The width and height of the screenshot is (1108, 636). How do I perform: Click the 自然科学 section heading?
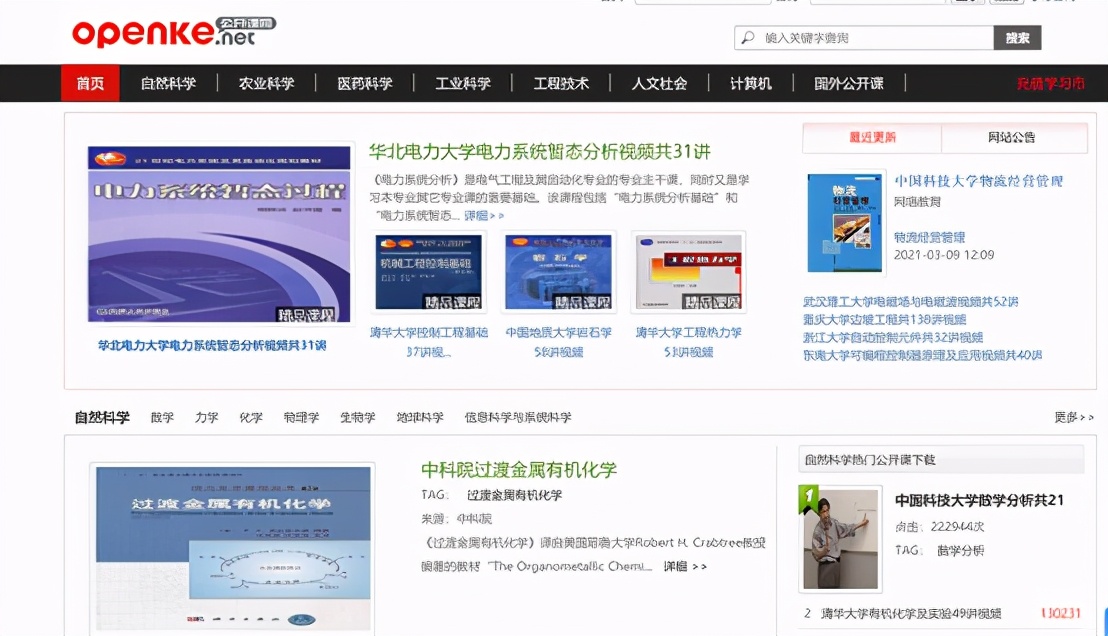(102, 418)
